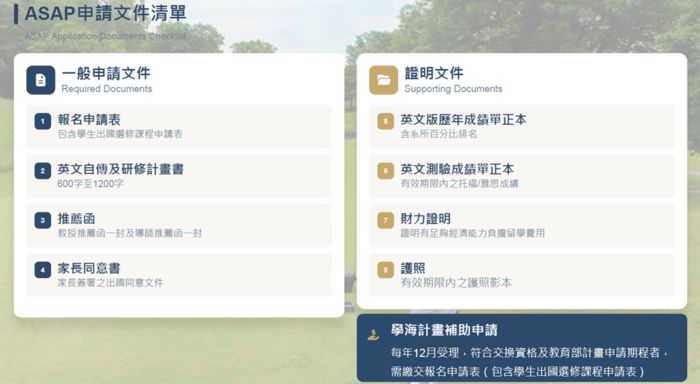Select the 英文測驗成績單正本 item title
The height and width of the screenshot is (384, 700).
(457, 169)
